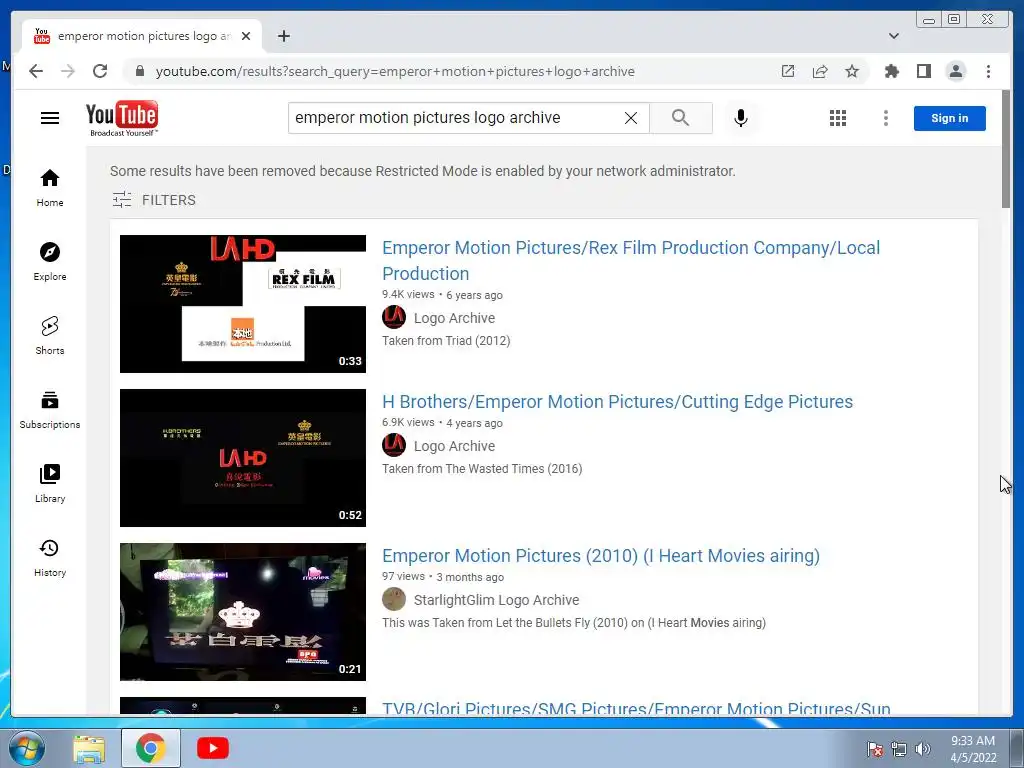The width and height of the screenshot is (1024, 768).
Task: Open History in the sidebar
Action: point(50,558)
